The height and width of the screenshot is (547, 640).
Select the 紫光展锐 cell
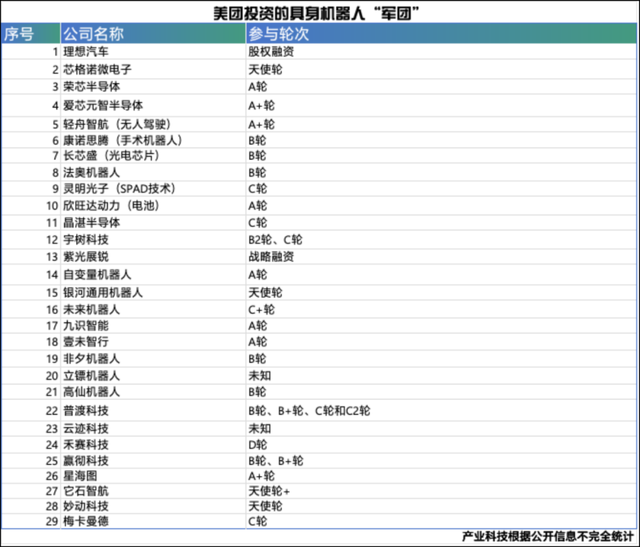coord(153,257)
